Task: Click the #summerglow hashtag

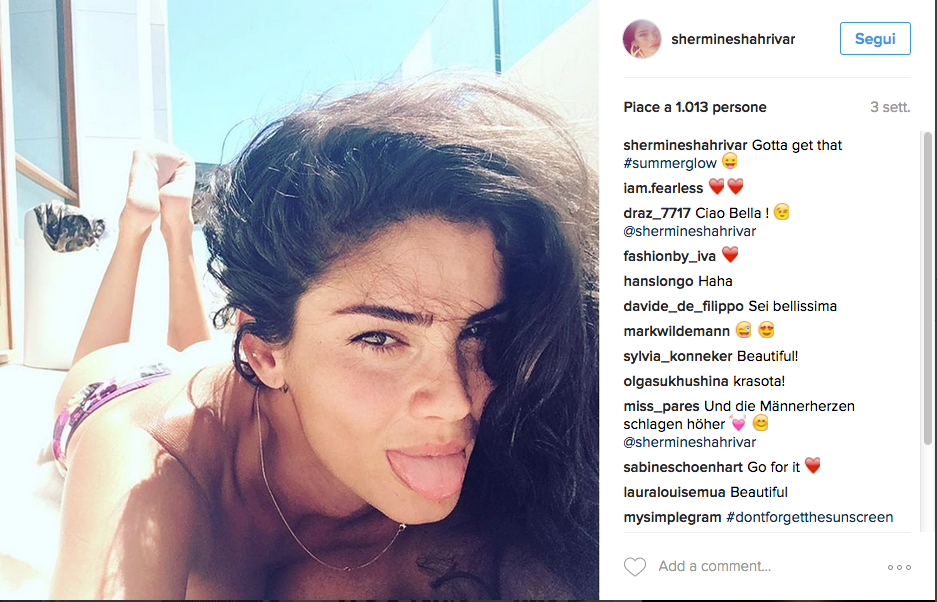Action: click(670, 163)
